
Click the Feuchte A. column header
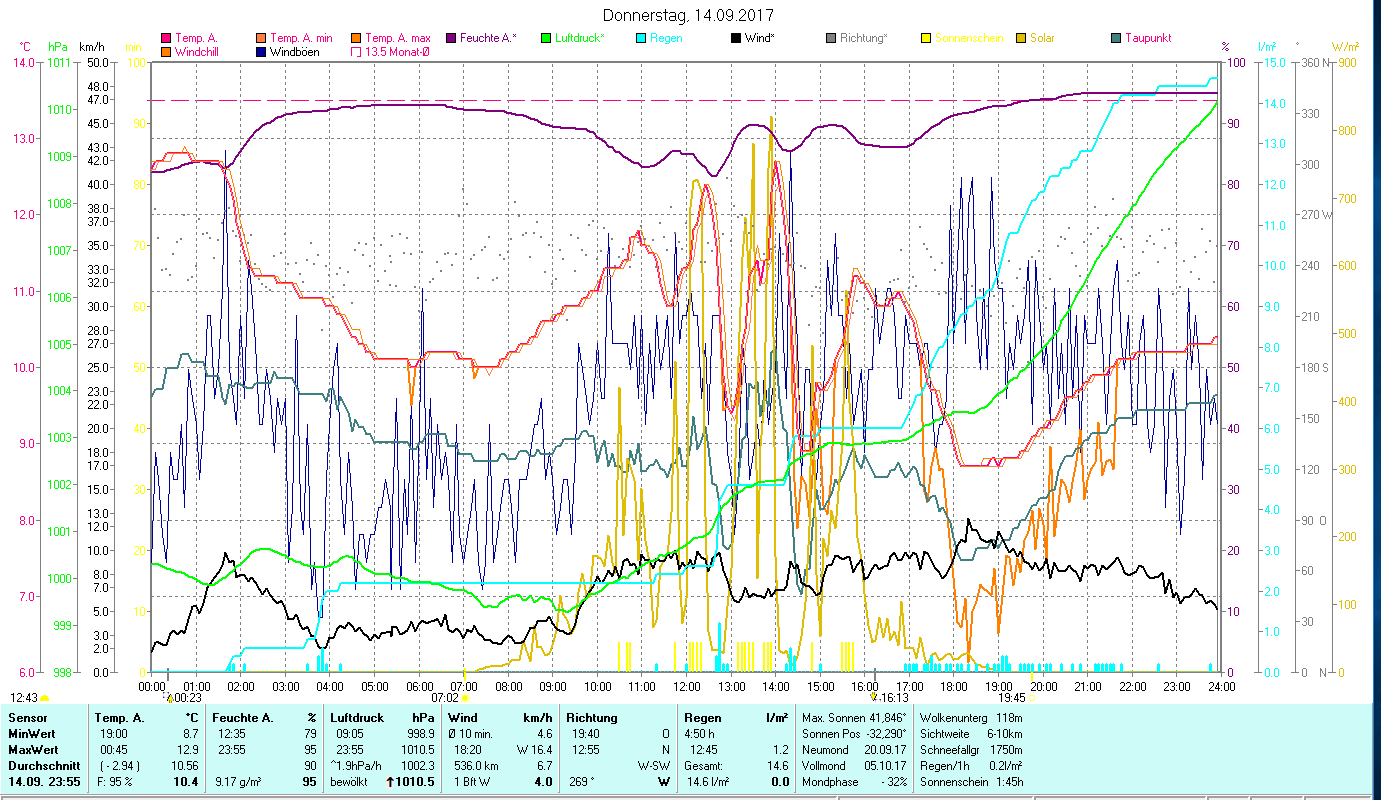(243, 718)
